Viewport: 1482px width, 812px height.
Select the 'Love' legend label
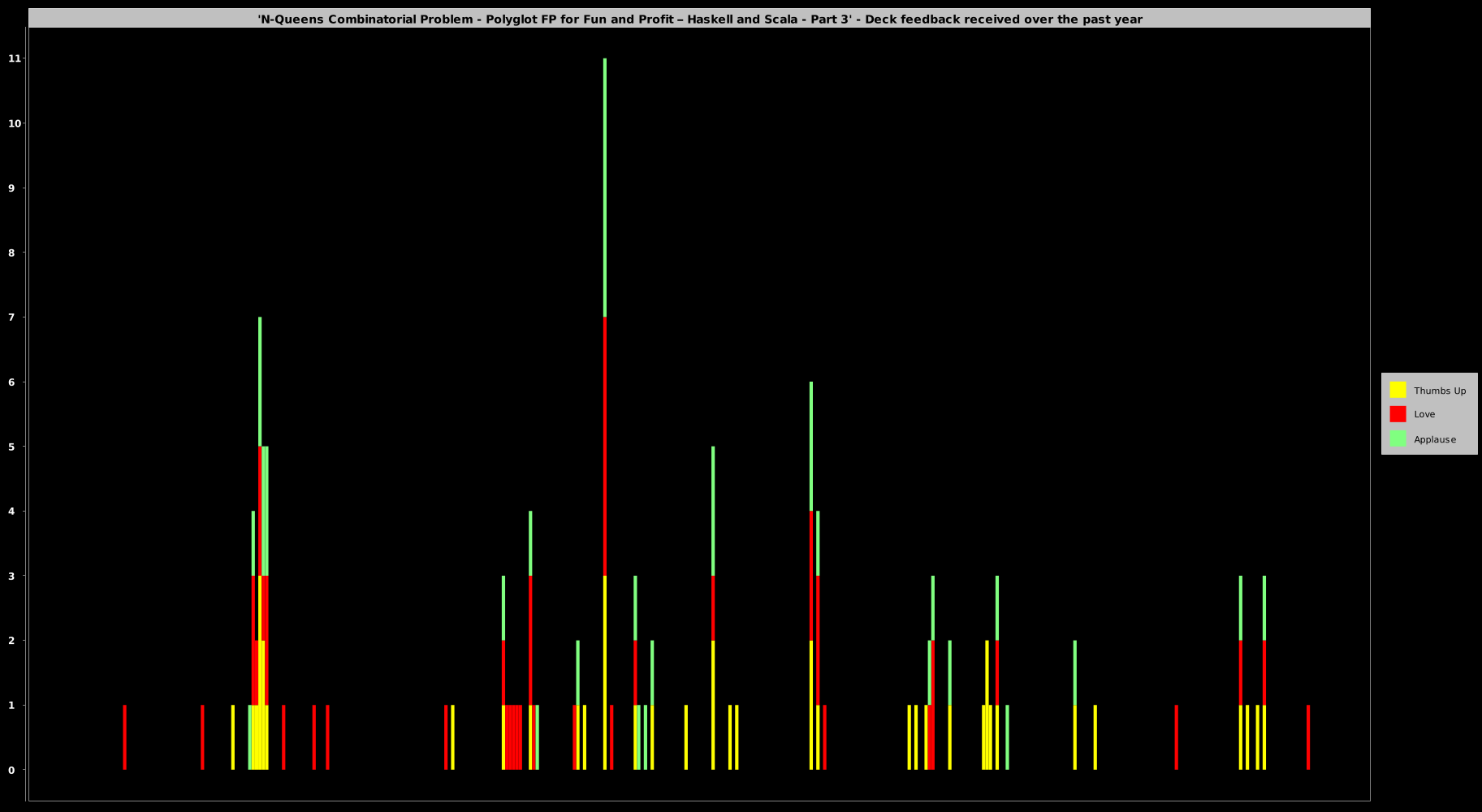click(x=1424, y=414)
